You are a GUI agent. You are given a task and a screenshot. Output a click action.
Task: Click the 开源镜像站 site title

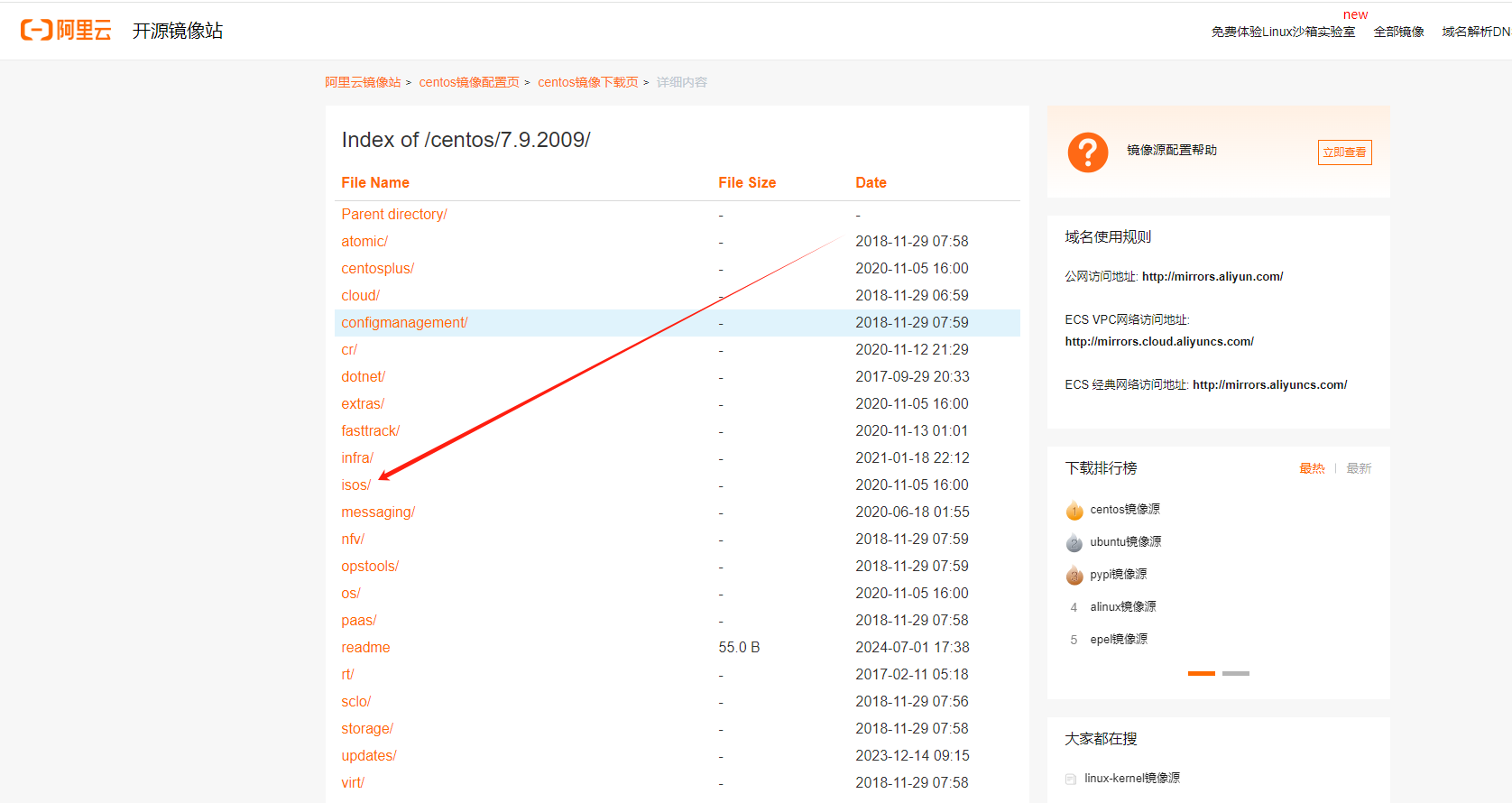[178, 31]
